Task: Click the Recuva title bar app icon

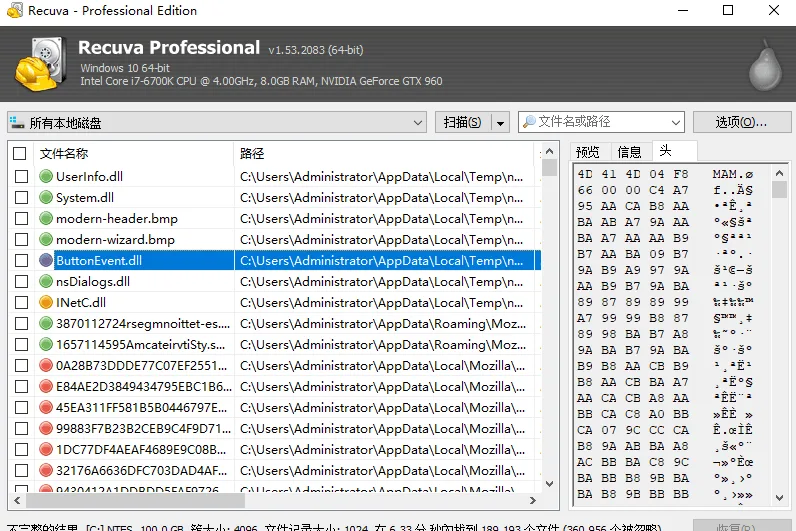Action: (15, 10)
